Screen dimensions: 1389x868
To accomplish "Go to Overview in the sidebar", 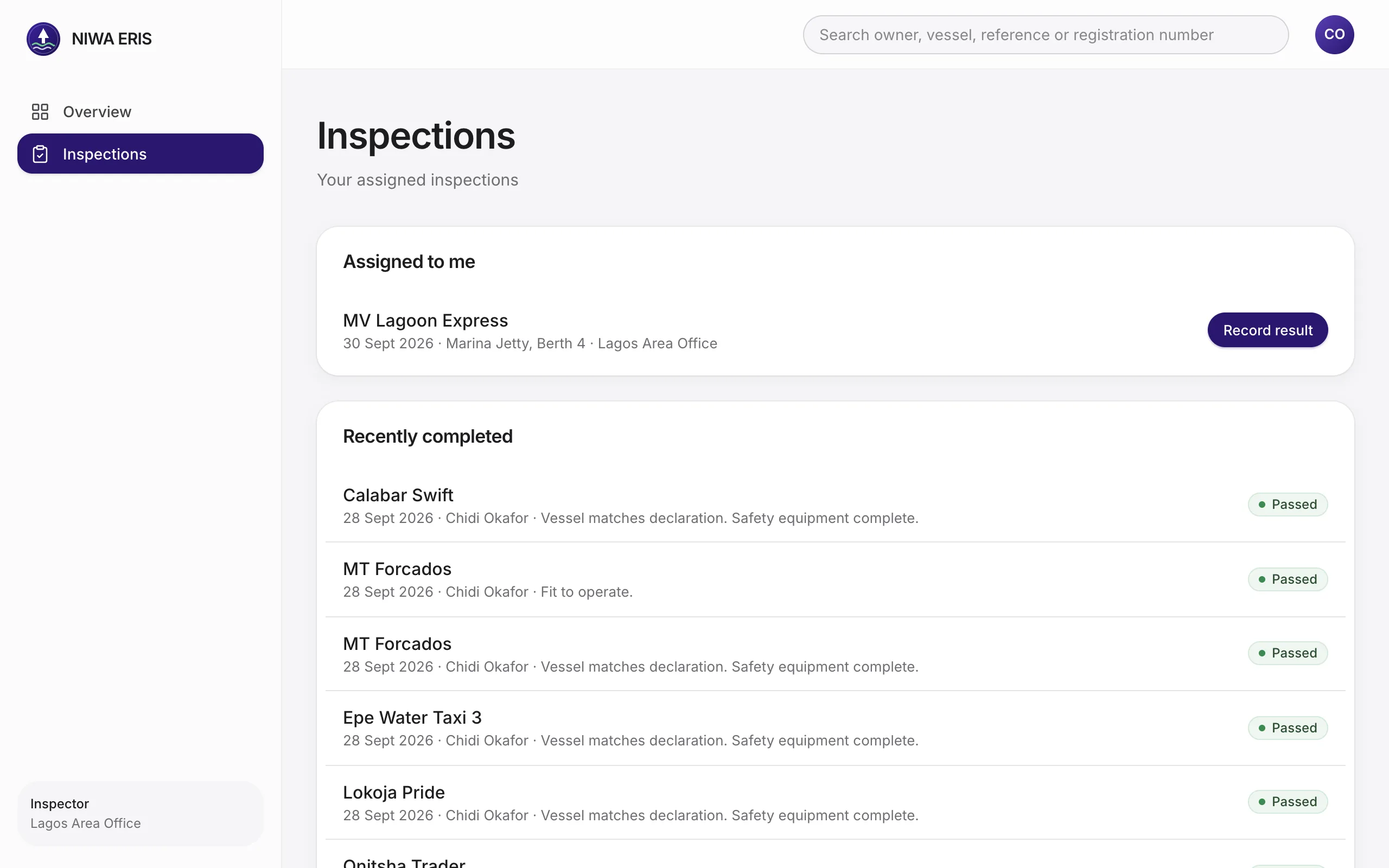I will click(141, 111).
